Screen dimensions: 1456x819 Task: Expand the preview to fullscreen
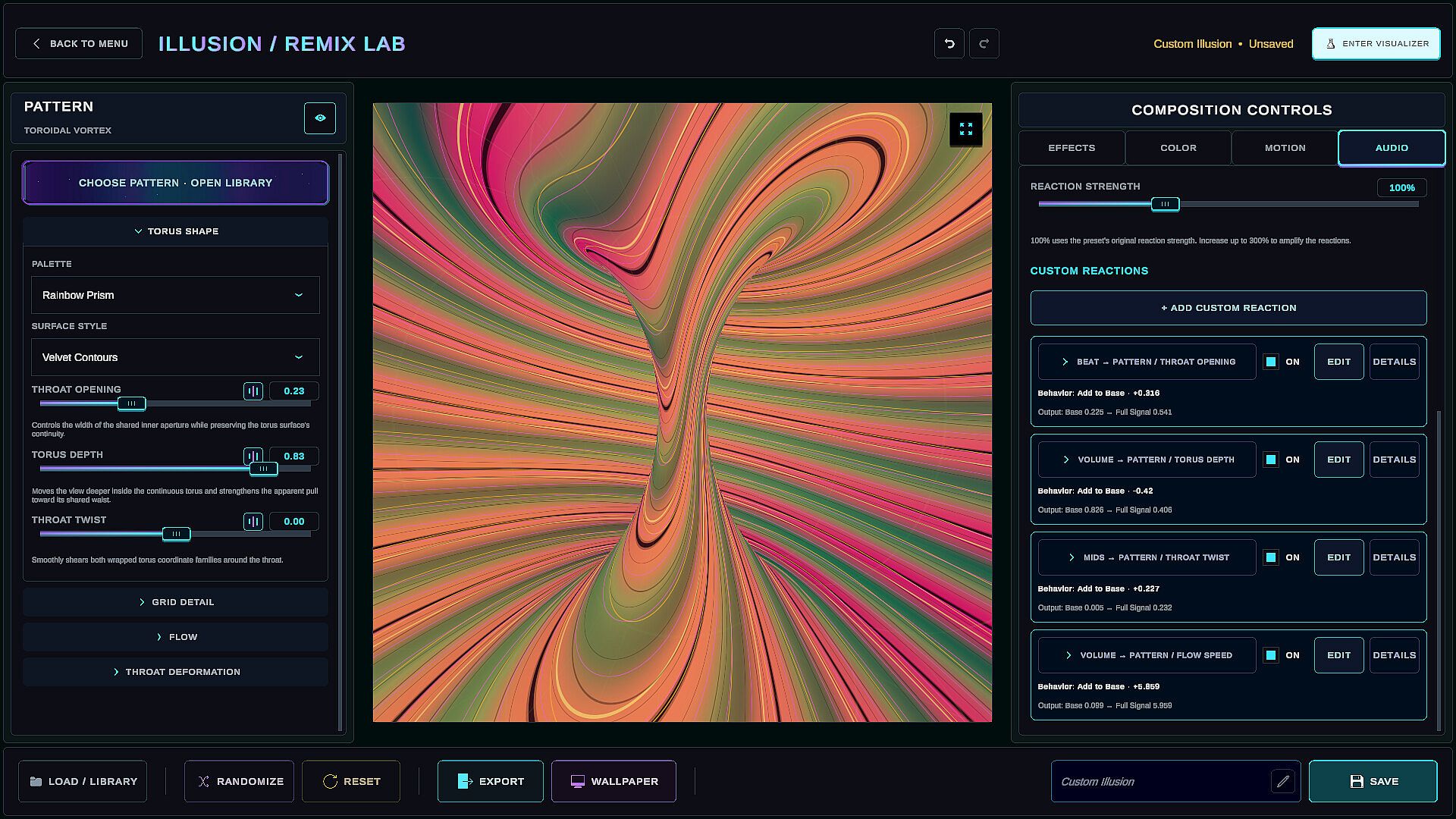click(965, 129)
